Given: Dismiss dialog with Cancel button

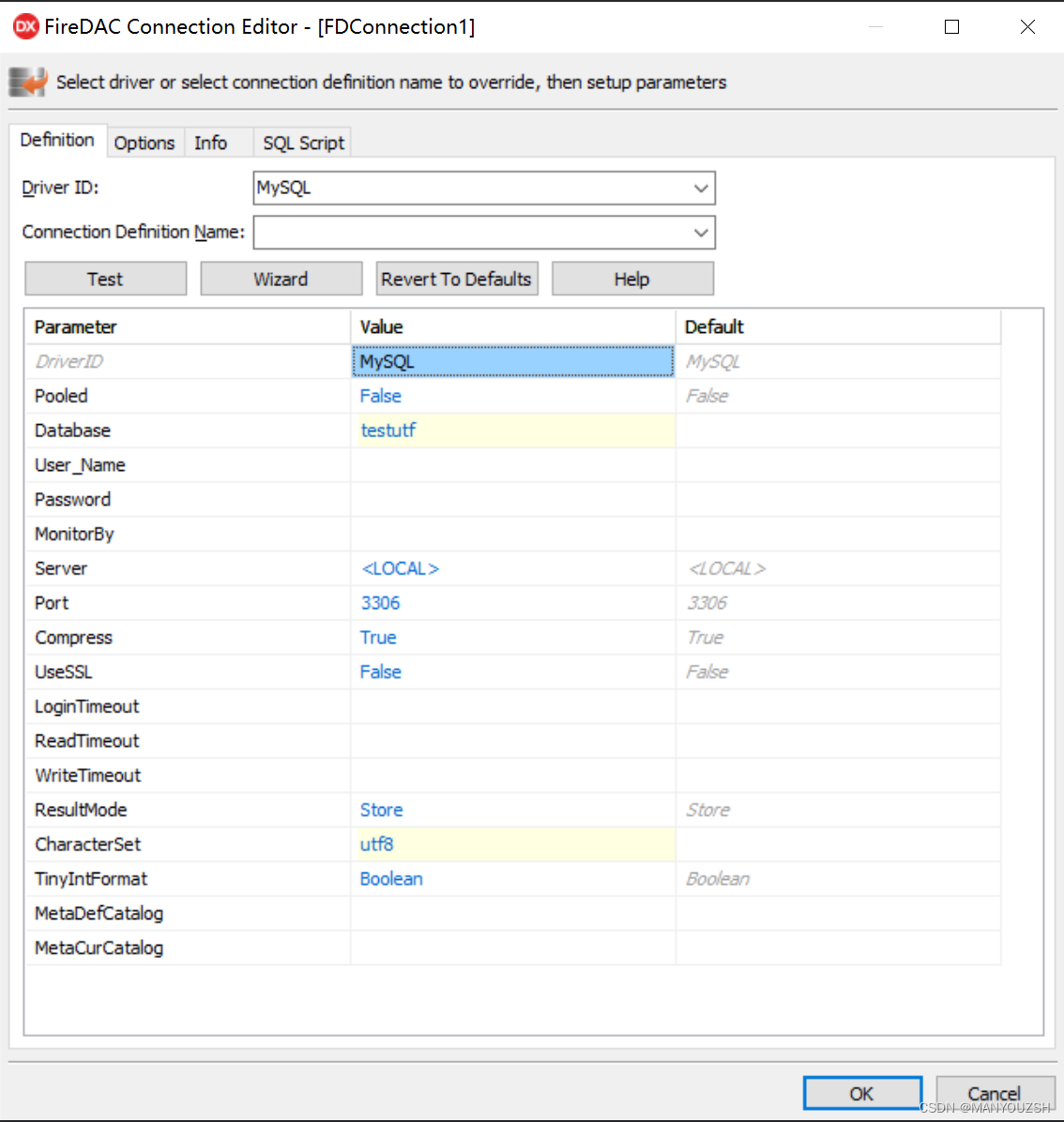Looking at the screenshot, I should pyautogui.click(x=995, y=1093).
